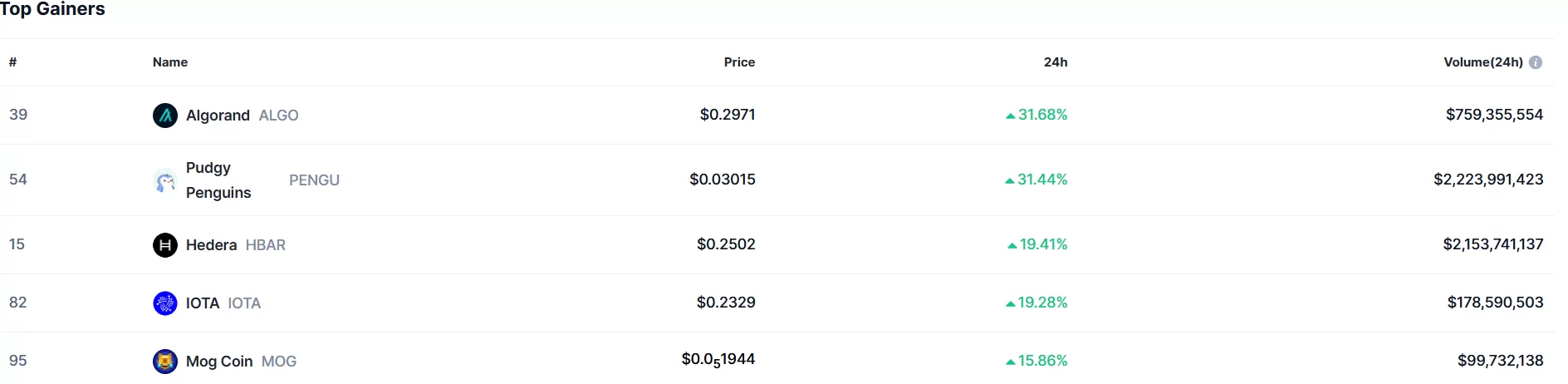Sort by the Name column header
The width and height of the screenshot is (1568, 384).
tap(170, 62)
